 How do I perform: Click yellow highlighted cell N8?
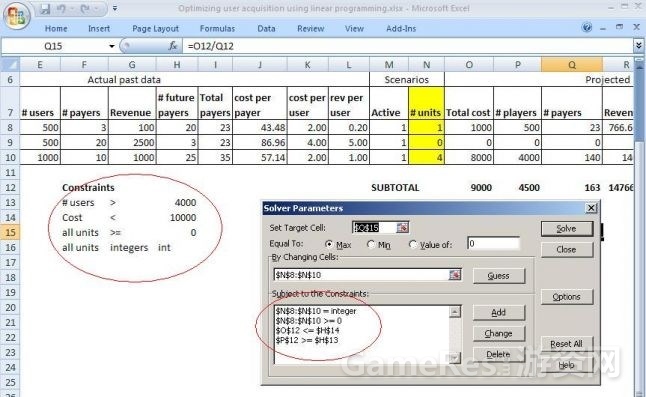pos(426,127)
